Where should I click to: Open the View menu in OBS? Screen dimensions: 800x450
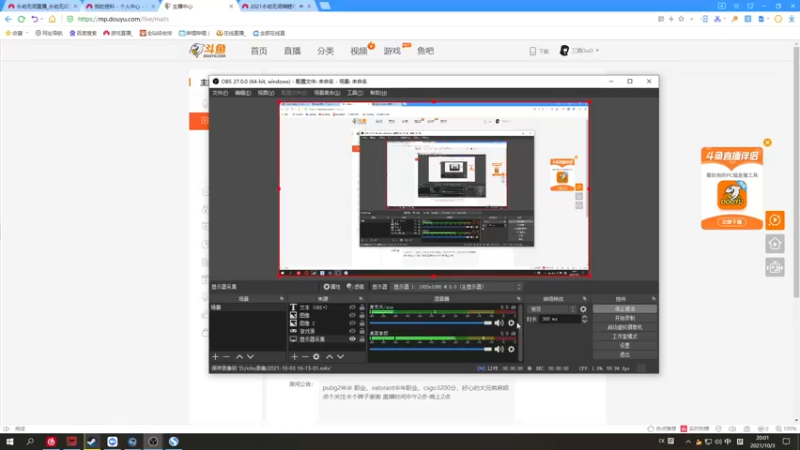coord(266,93)
